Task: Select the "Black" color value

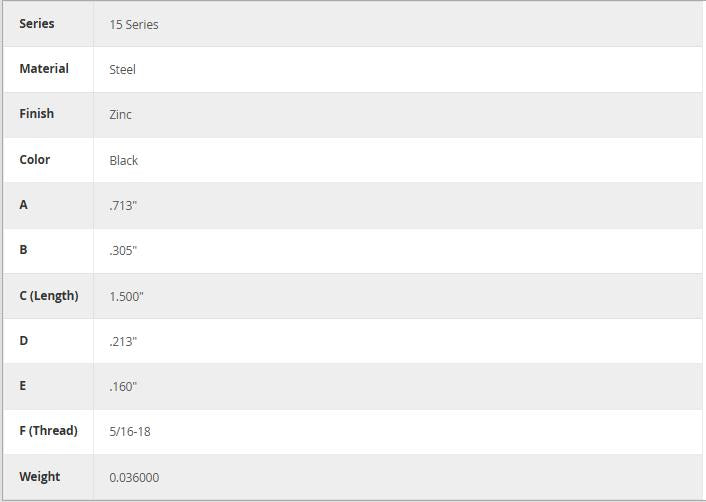Action: (123, 160)
